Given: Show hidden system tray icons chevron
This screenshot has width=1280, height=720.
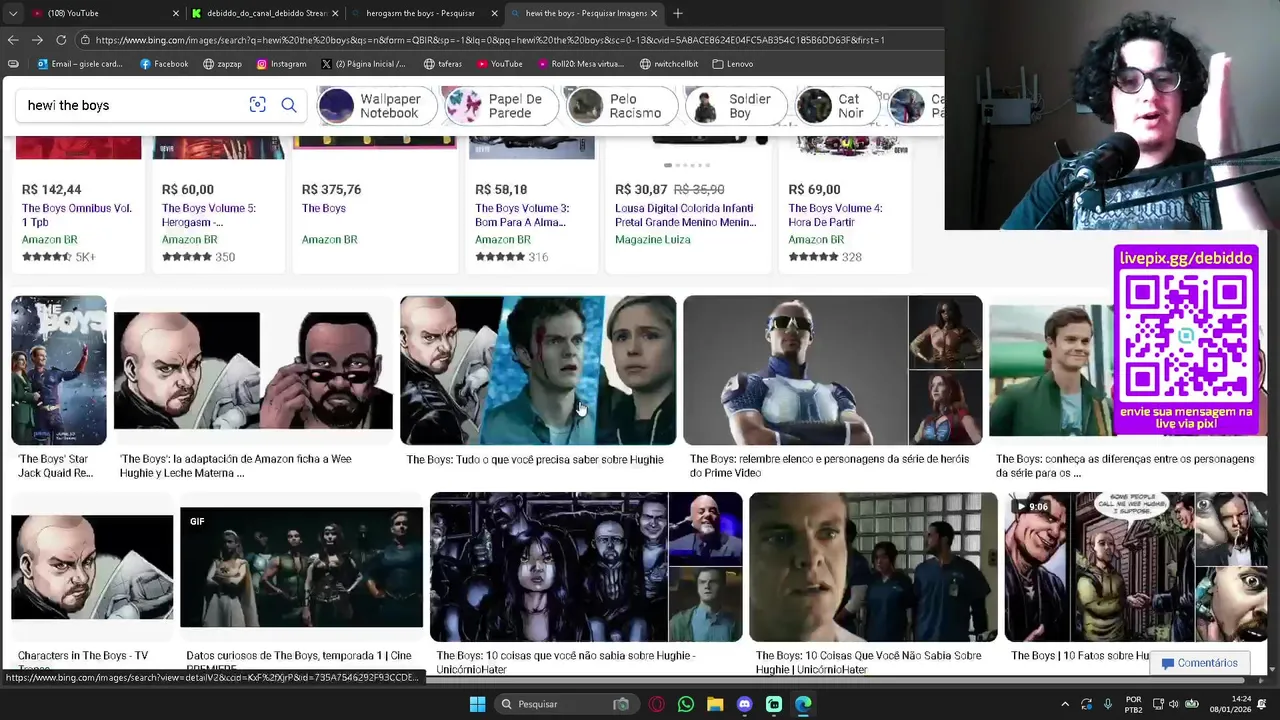Looking at the screenshot, I should click(1065, 704).
